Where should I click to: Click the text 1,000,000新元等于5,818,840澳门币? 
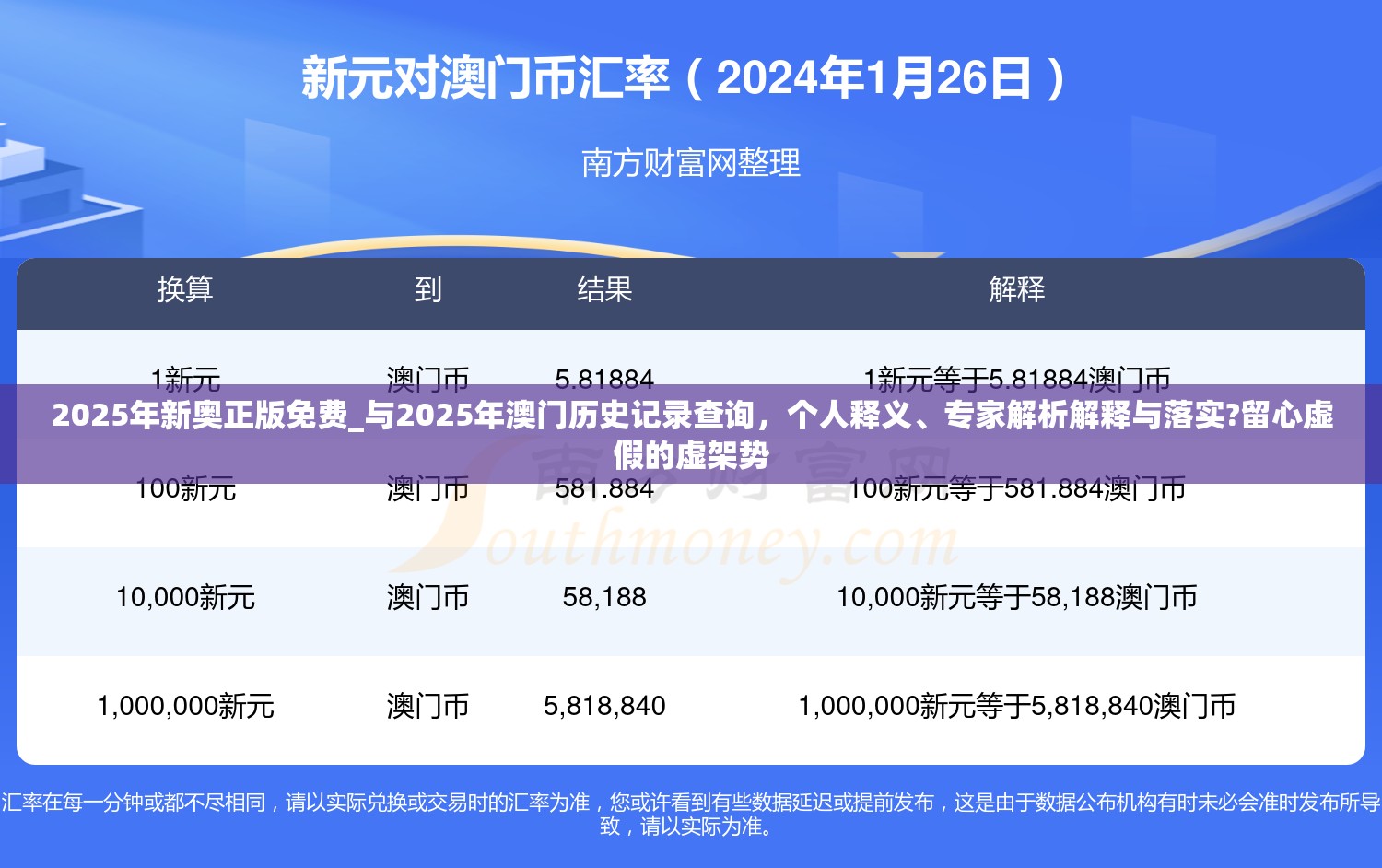(1017, 706)
